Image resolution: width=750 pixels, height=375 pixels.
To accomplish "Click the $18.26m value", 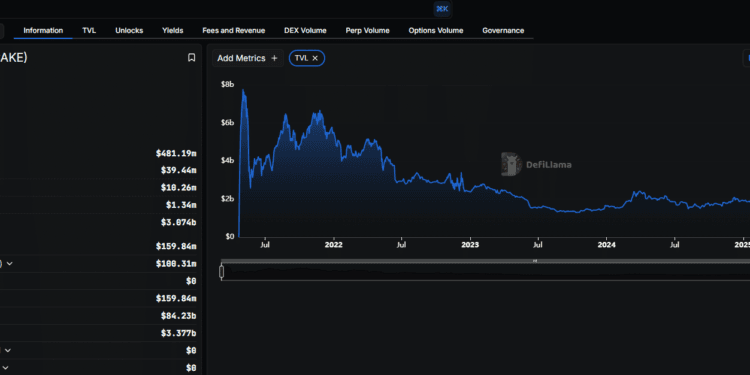I will click(x=178, y=188).
